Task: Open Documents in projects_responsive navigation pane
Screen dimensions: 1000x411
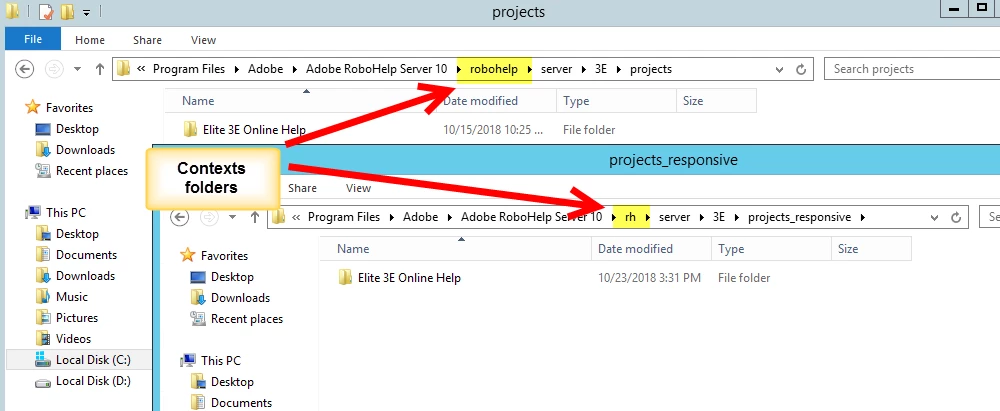Action: [x=232, y=403]
